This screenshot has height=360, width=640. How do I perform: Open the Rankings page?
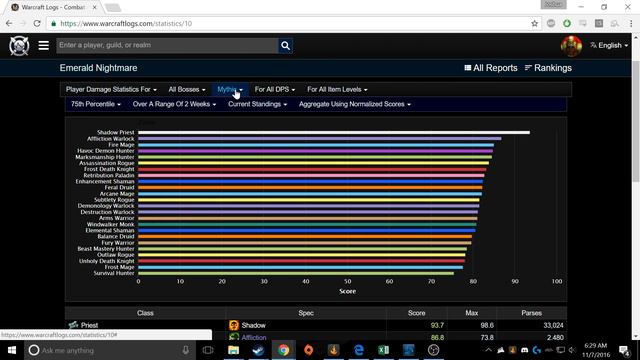pos(548,68)
